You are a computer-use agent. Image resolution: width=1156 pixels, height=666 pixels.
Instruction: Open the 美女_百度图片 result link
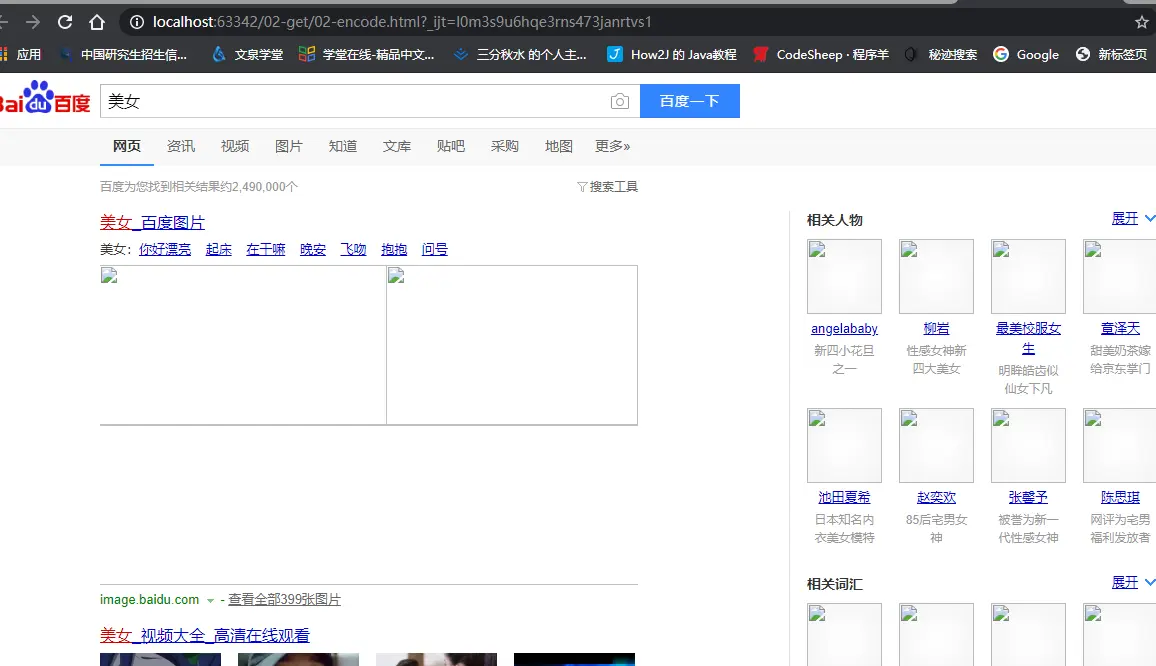click(152, 222)
